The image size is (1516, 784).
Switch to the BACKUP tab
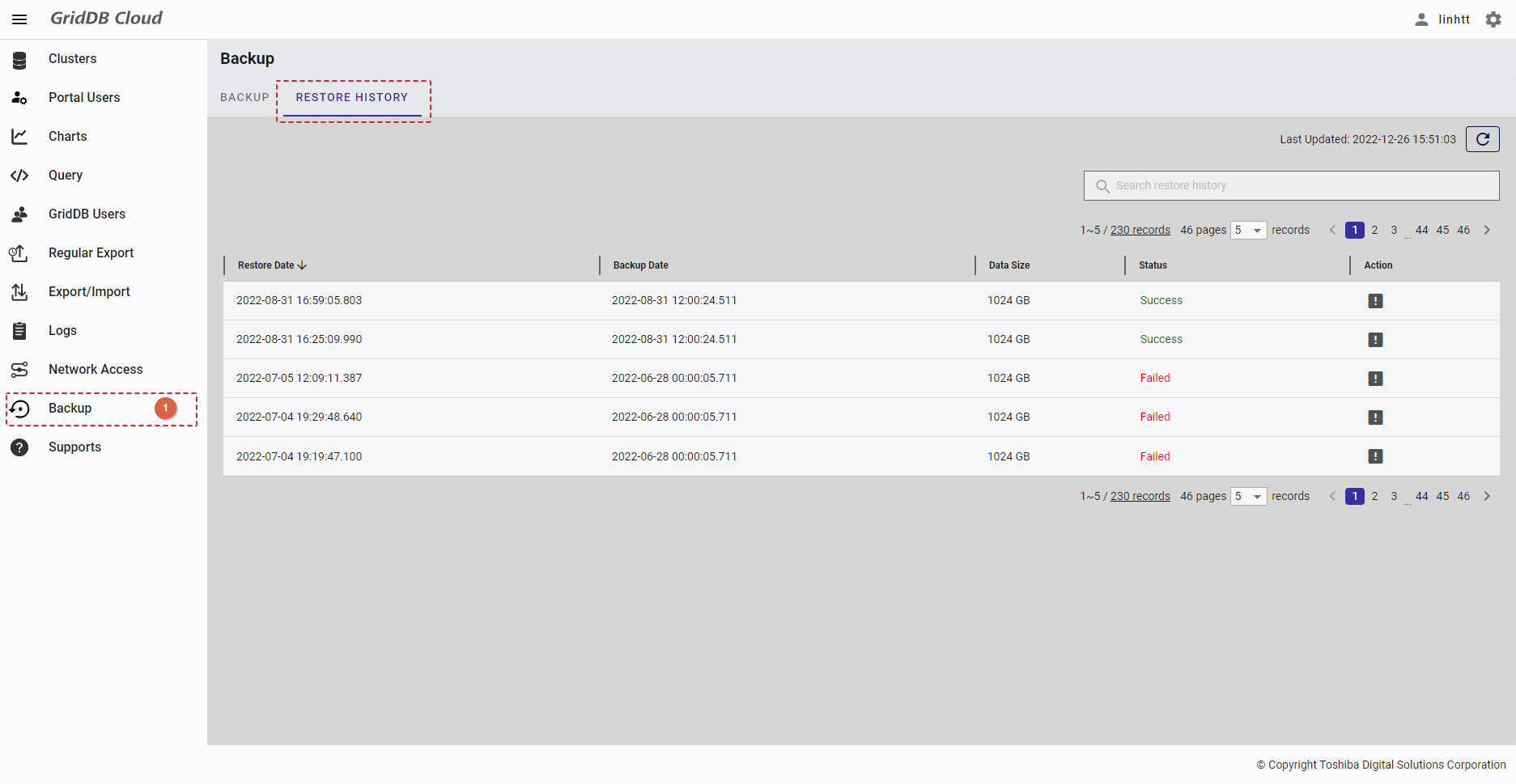[244, 97]
